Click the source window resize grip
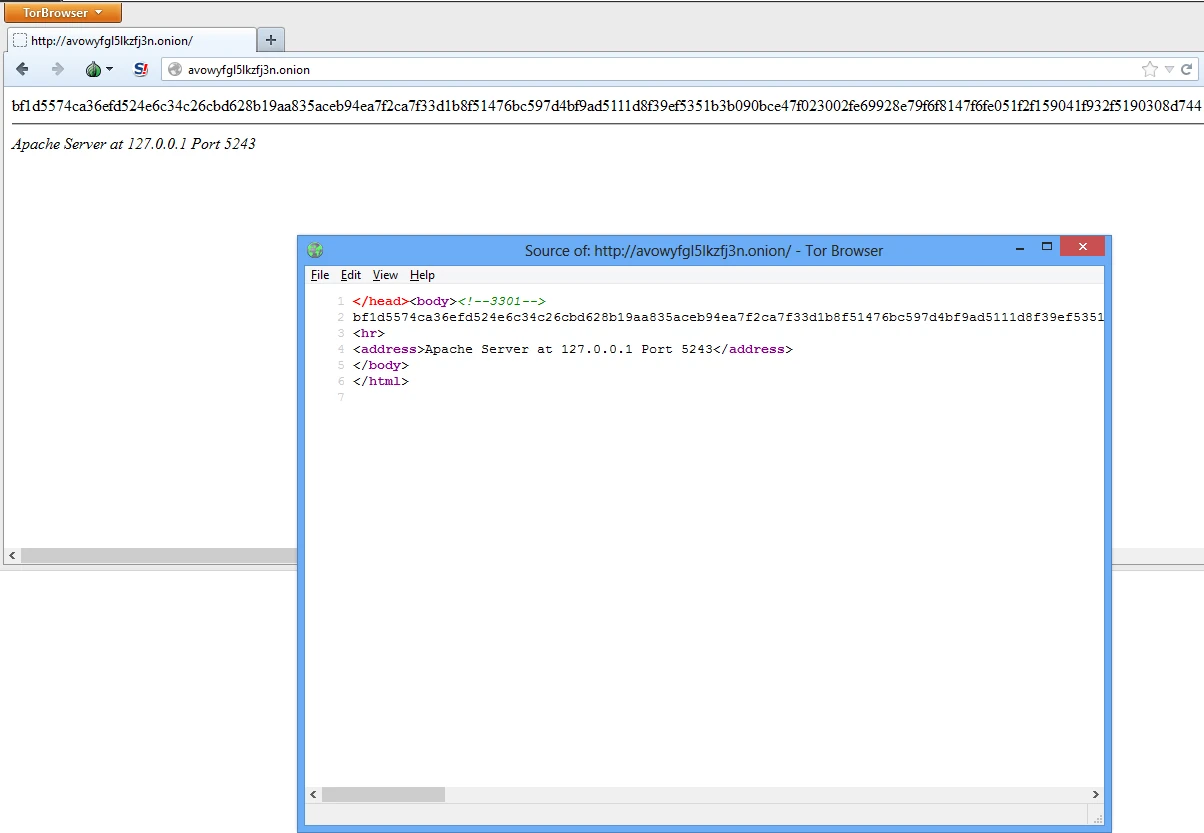The width and height of the screenshot is (1204, 833). coord(1097,818)
